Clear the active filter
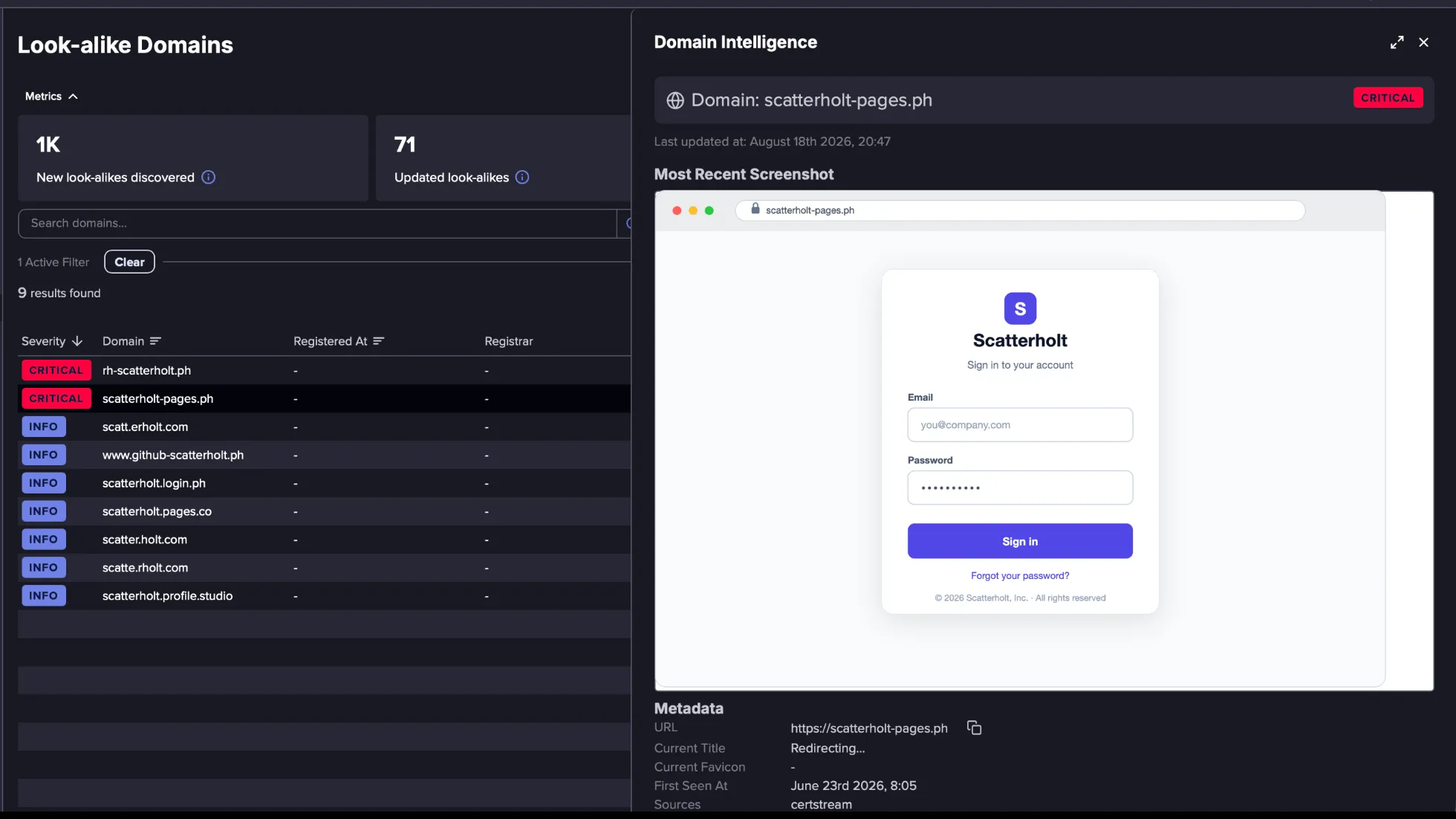The image size is (1456, 819). point(129,262)
